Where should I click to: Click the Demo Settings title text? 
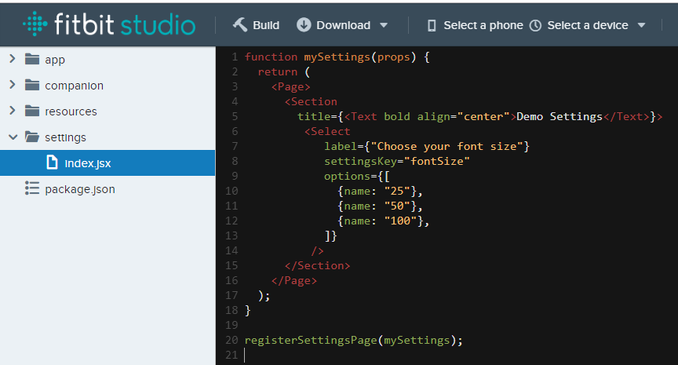pyautogui.click(x=560, y=116)
